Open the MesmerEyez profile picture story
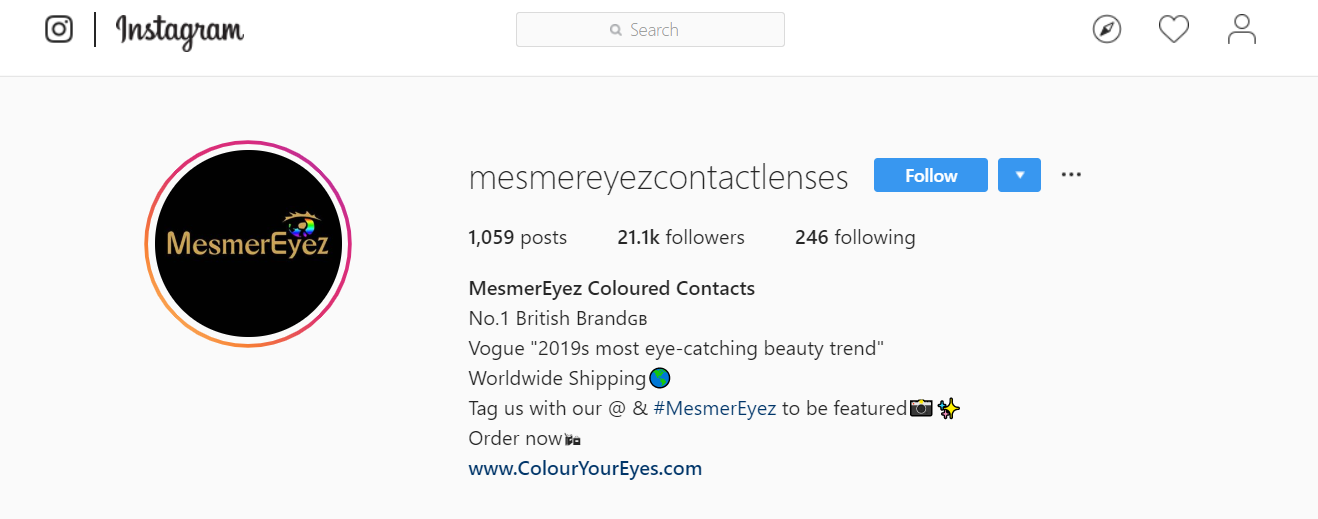This screenshot has width=1318, height=519. 247,244
